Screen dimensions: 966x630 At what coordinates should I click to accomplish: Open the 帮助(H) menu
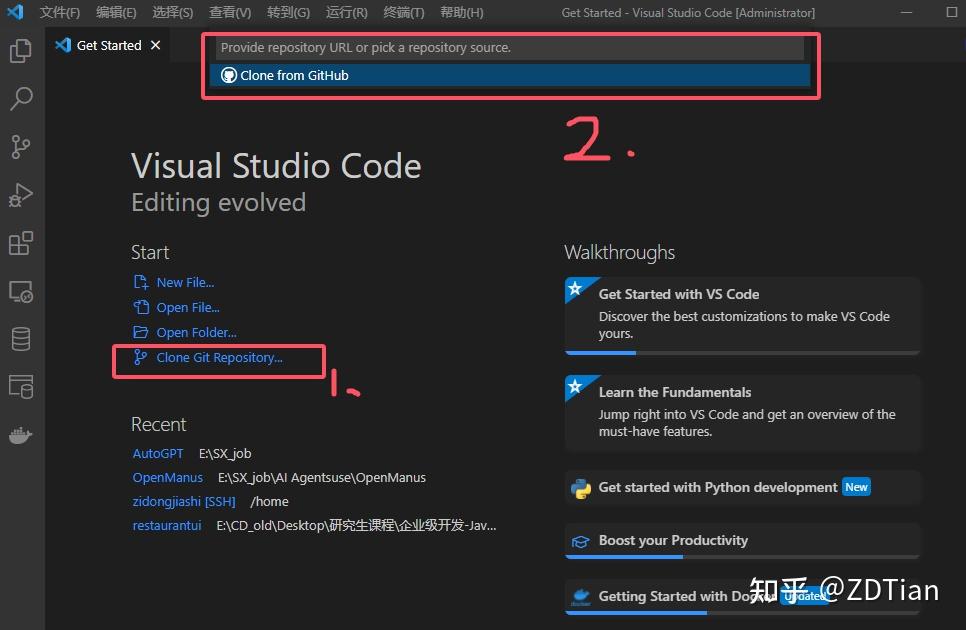click(461, 12)
